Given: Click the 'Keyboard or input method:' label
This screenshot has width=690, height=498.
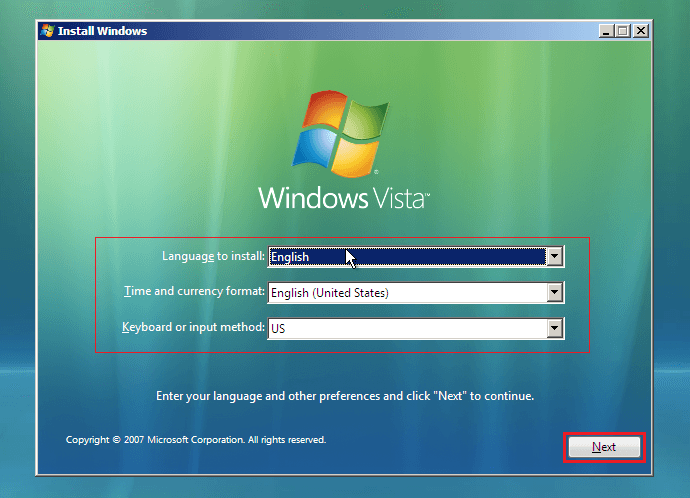Looking at the screenshot, I should pyautogui.click(x=193, y=327).
